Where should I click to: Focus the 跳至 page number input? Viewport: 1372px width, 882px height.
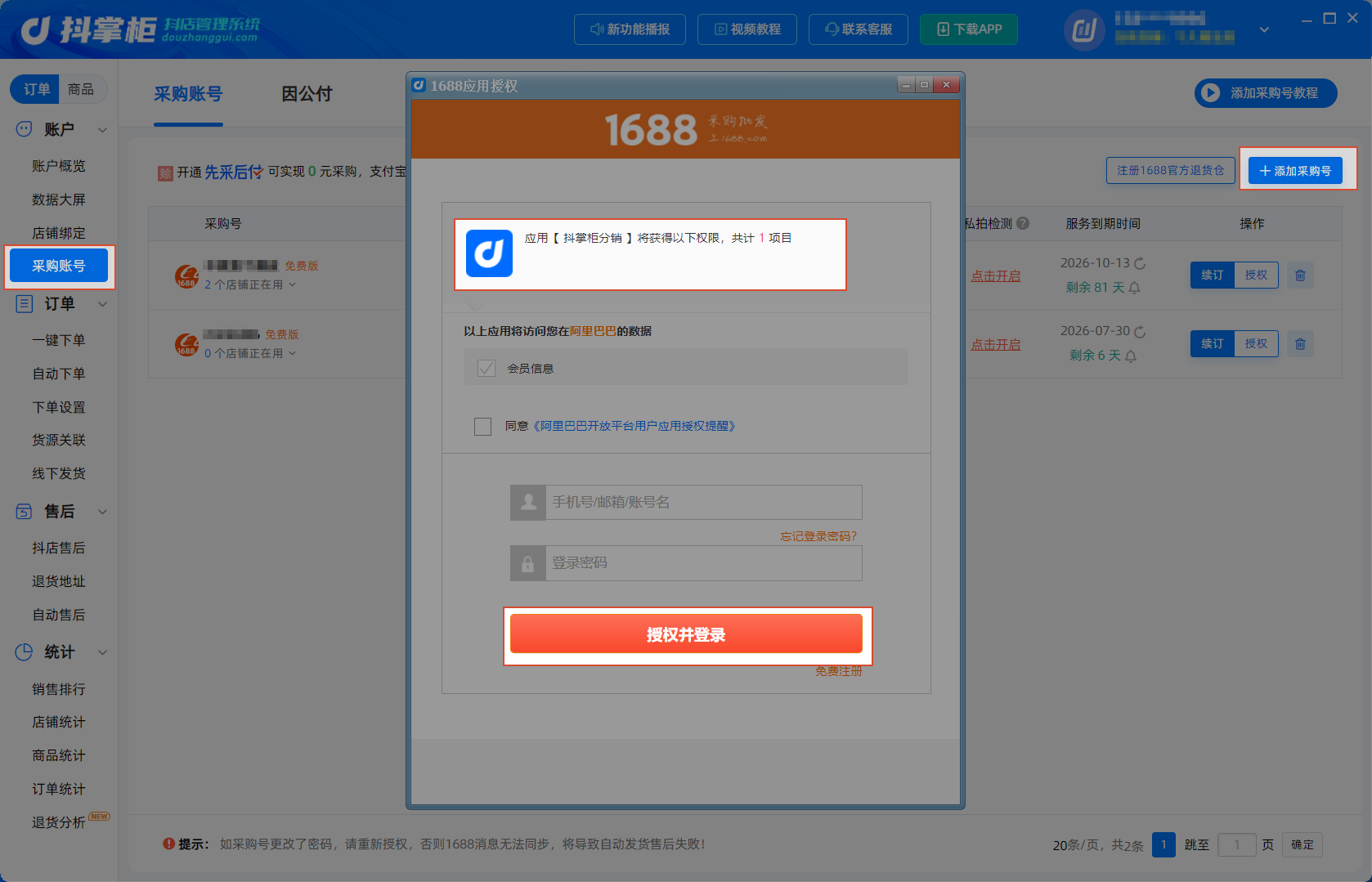click(1237, 844)
